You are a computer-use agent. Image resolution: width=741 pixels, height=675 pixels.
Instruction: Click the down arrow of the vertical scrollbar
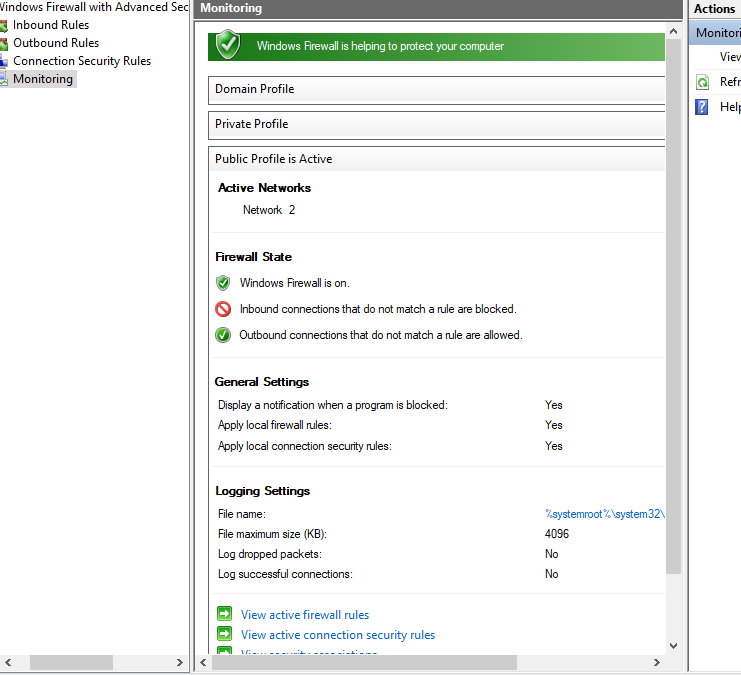pyautogui.click(x=673, y=645)
